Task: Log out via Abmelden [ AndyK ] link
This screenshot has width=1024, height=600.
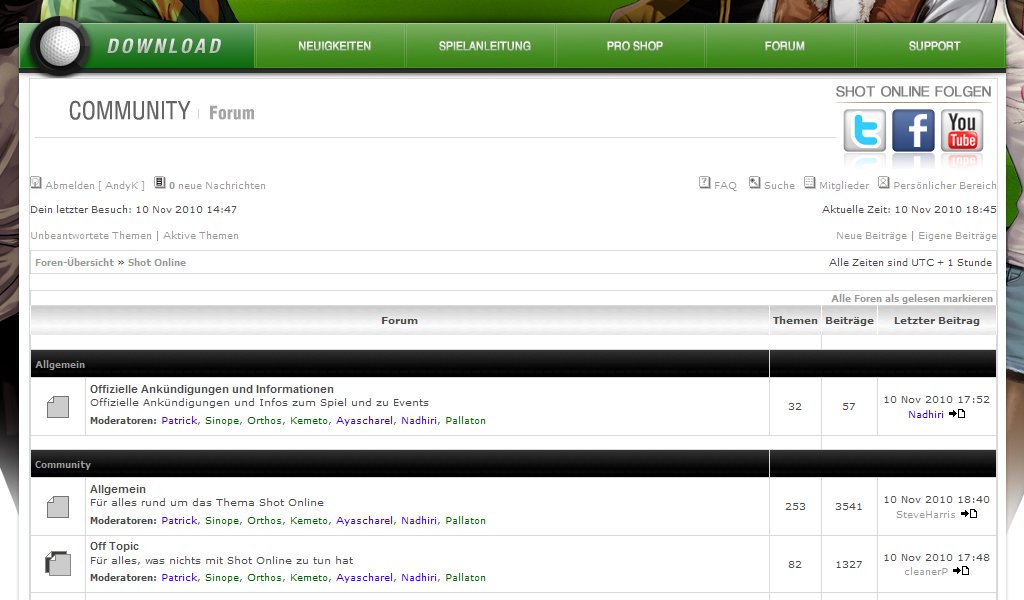Action: [95, 185]
